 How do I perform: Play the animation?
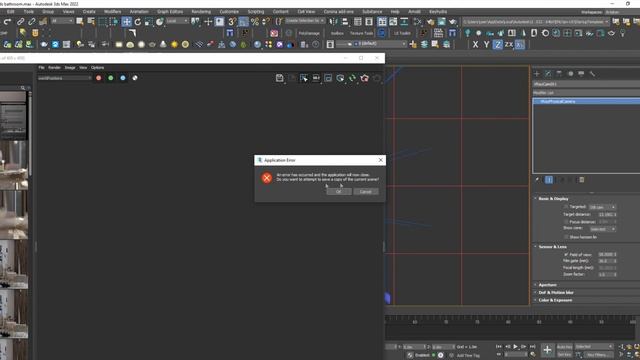(516, 347)
